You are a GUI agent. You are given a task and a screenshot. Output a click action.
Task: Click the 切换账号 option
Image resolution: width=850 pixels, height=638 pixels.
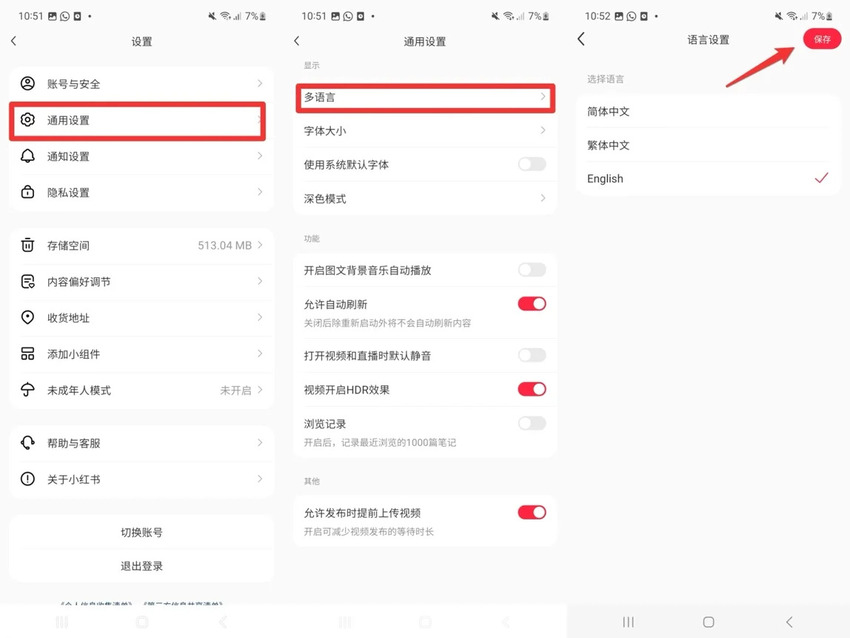point(141,532)
